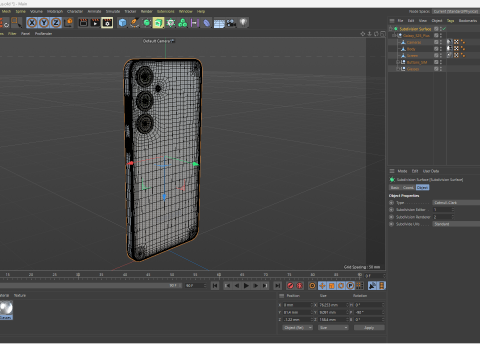Toggle visibility dots of Screen row
The height and width of the screenshot is (360, 480).
click(x=441, y=56)
